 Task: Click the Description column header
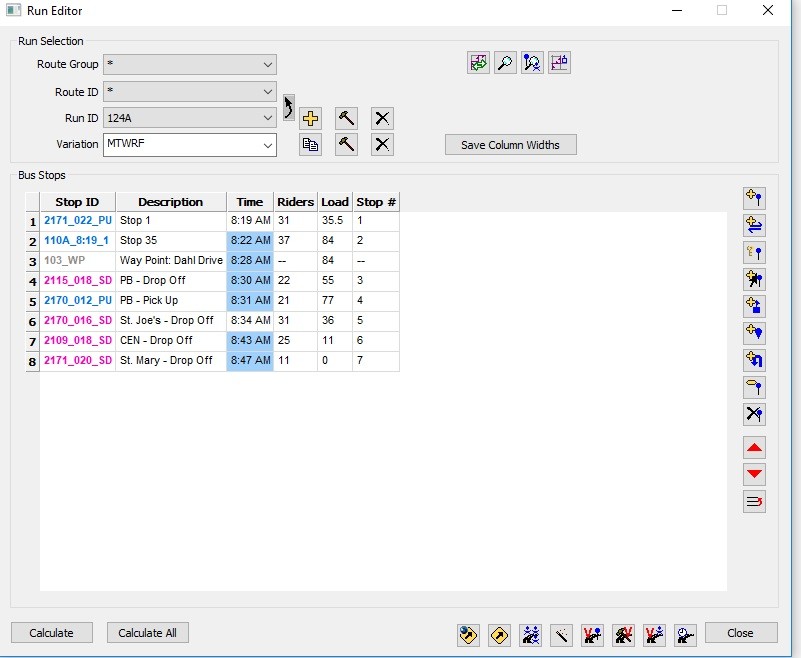tap(171, 202)
